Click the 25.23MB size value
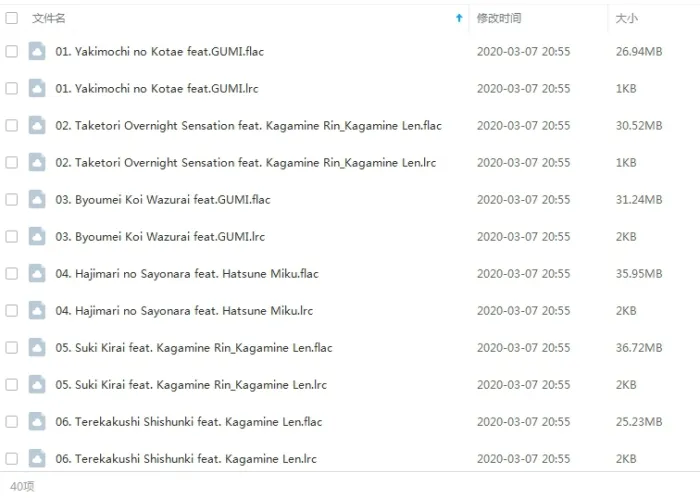The width and height of the screenshot is (700, 498). [639, 422]
